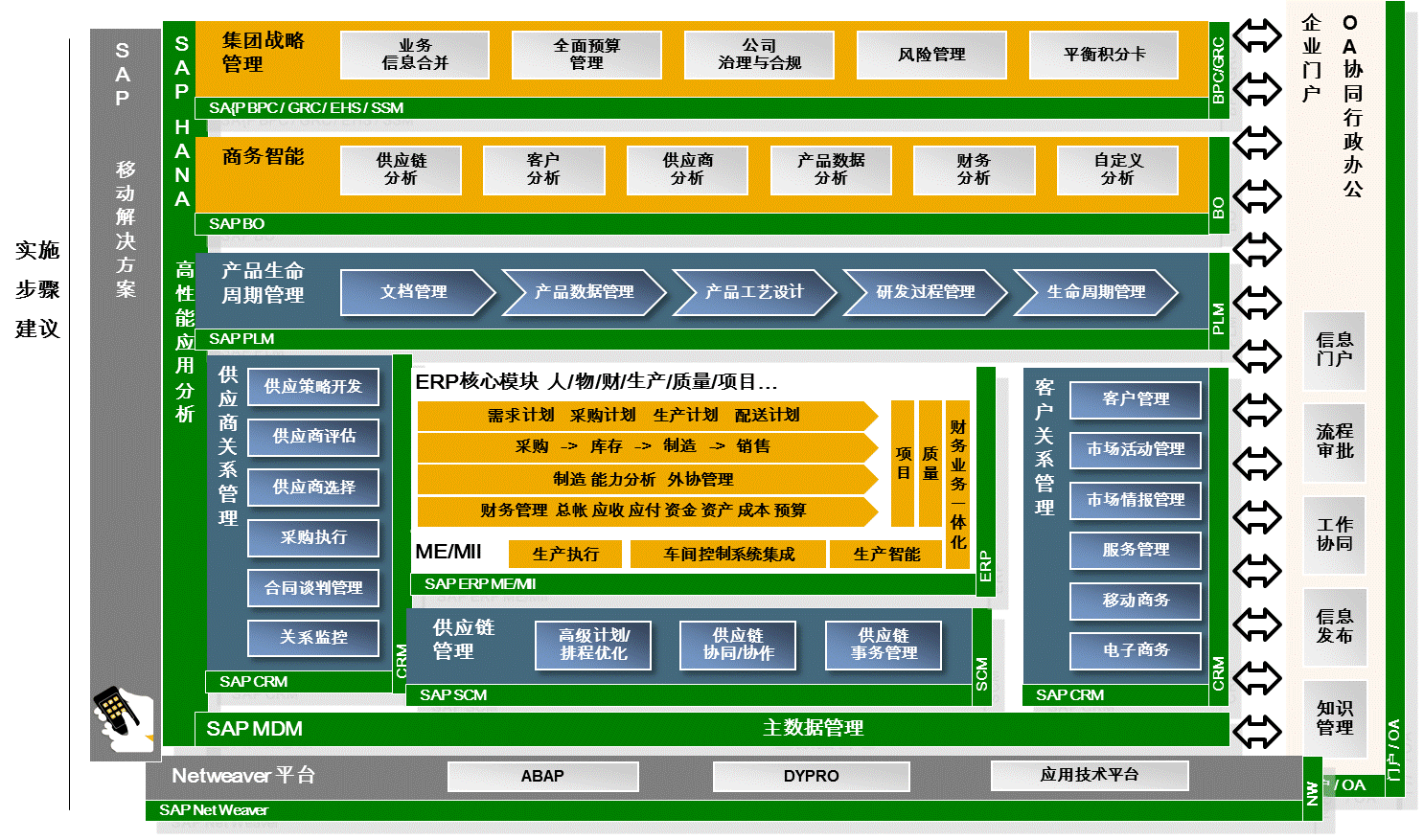Click the 主数据管理 label
Image resolution: width=1424 pixels, height=840 pixels.
pyautogui.click(x=813, y=729)
